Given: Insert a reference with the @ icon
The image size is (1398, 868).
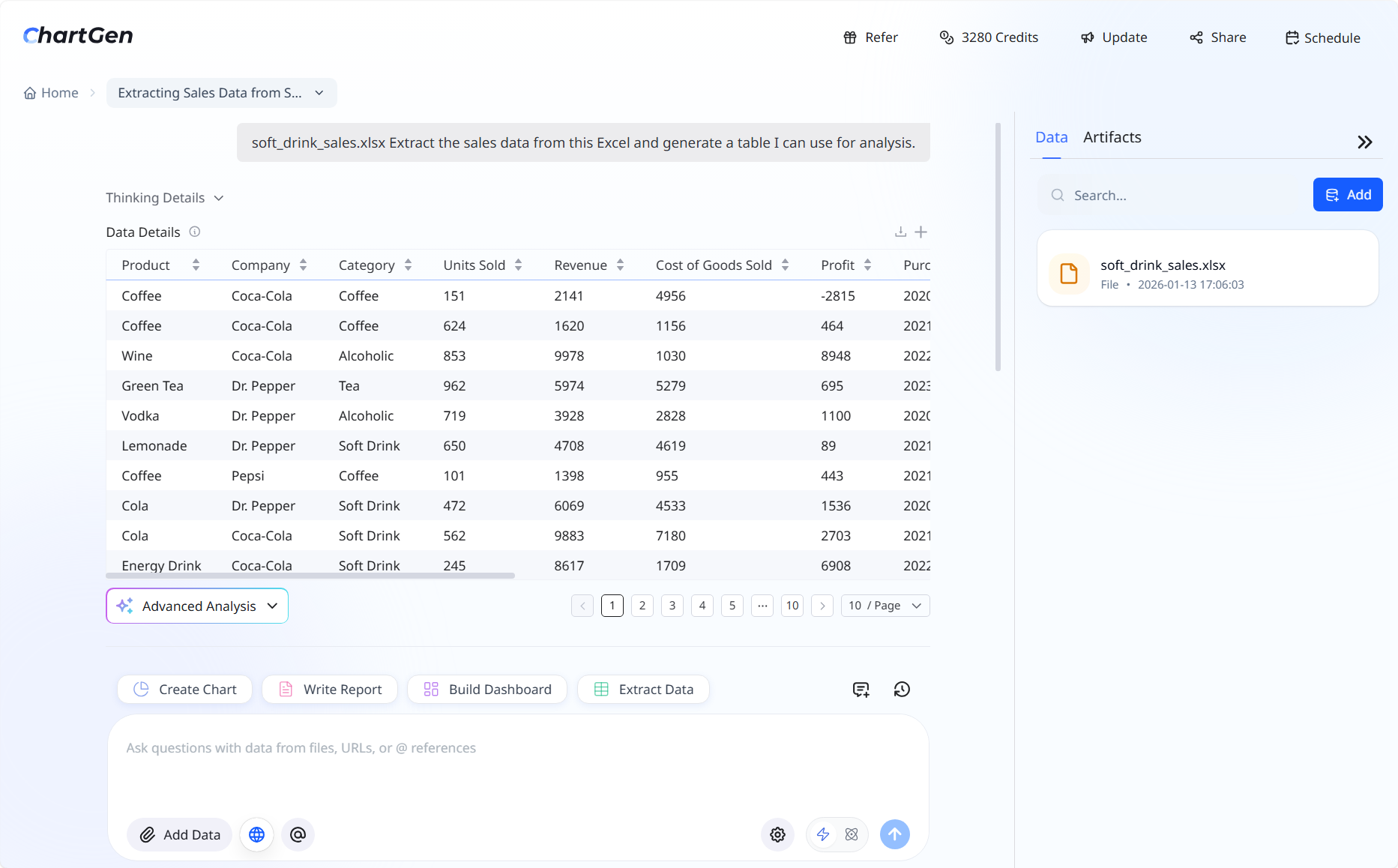Looking at the screenshot, I should (x=298, y=834).
